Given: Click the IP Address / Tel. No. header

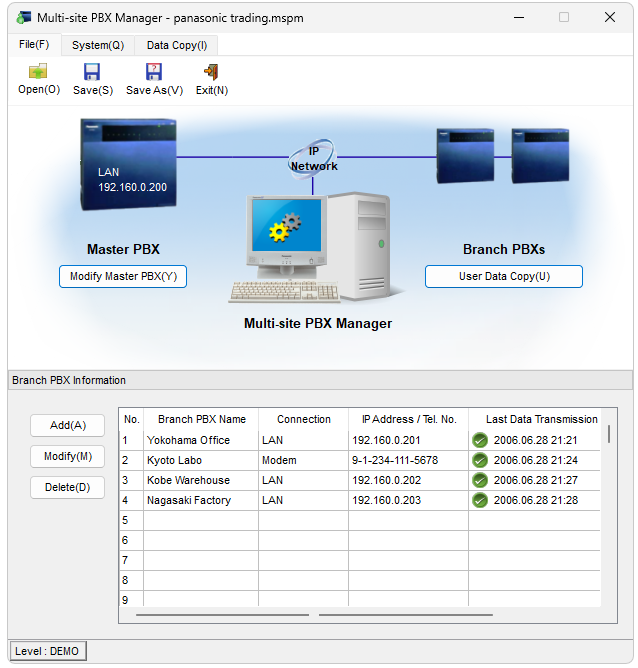Looking at the screenshot, I should [x=408, y=419].
